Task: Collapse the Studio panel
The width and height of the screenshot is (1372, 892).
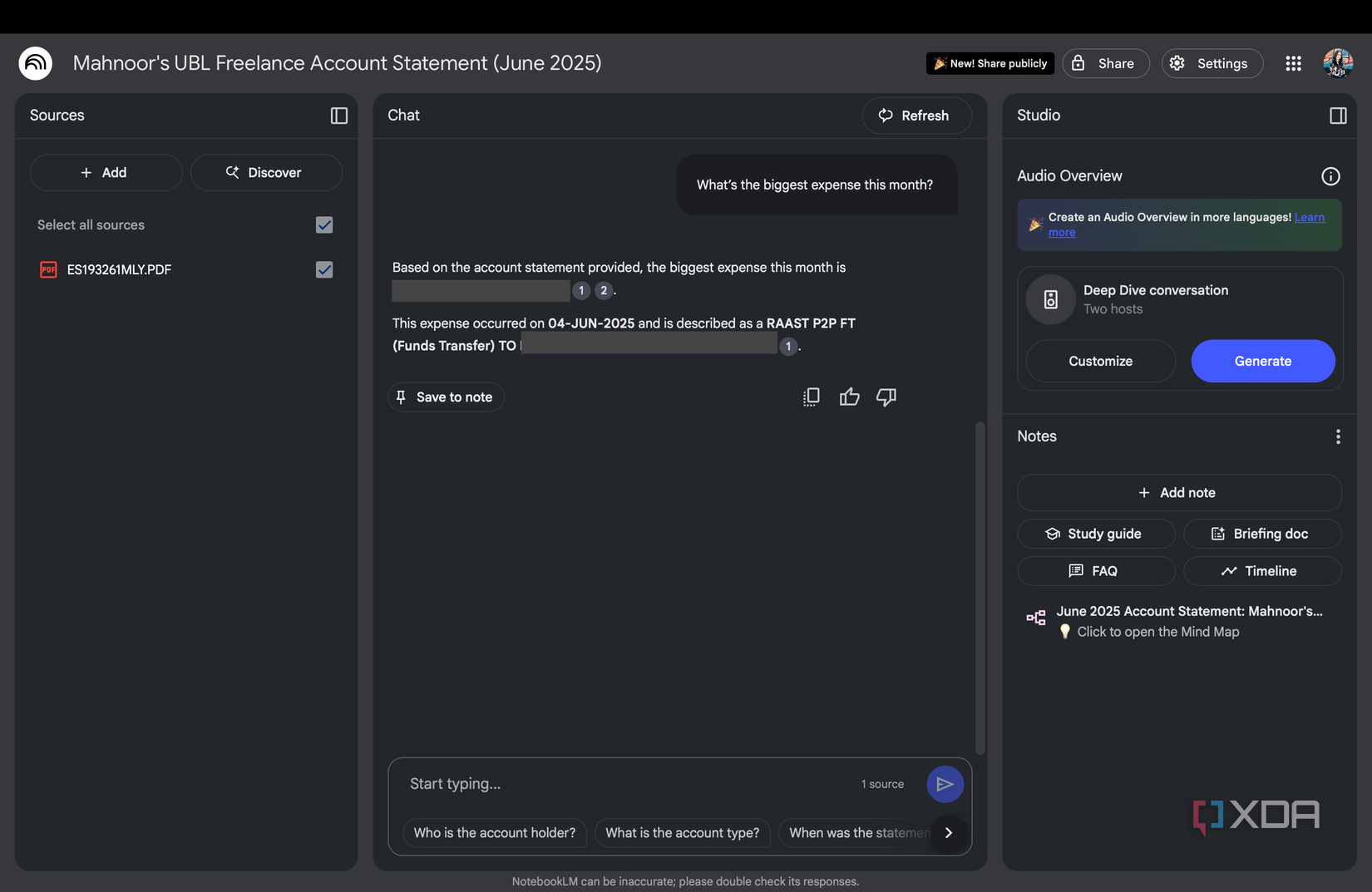Action: click(1337, 116)
